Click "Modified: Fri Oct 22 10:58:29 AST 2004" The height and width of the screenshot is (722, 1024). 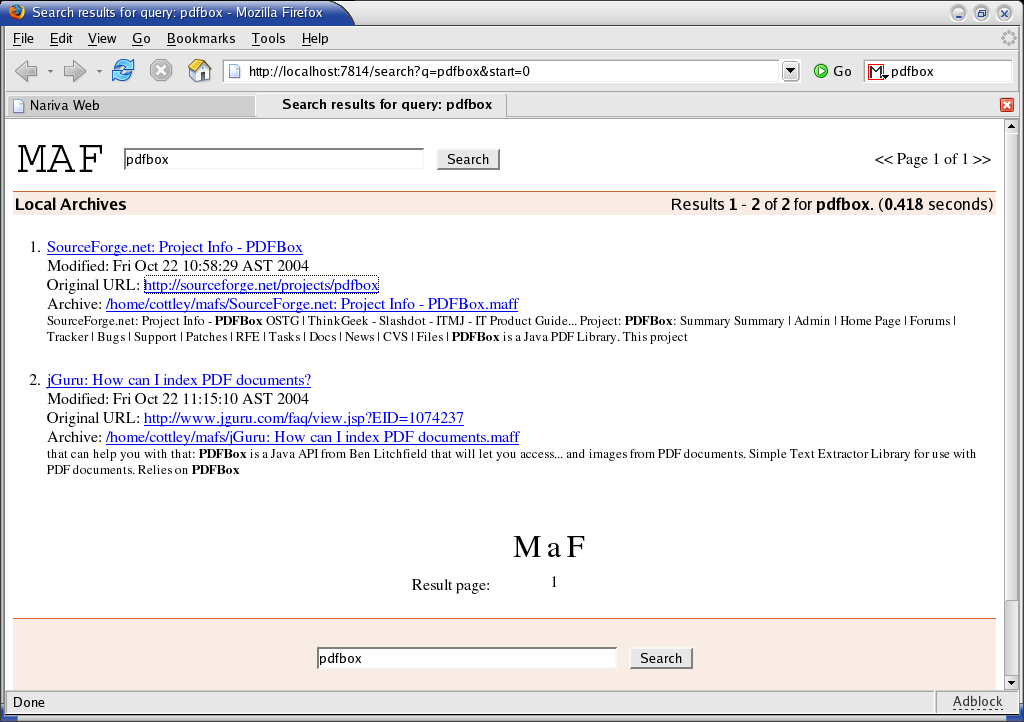[178, 266]
